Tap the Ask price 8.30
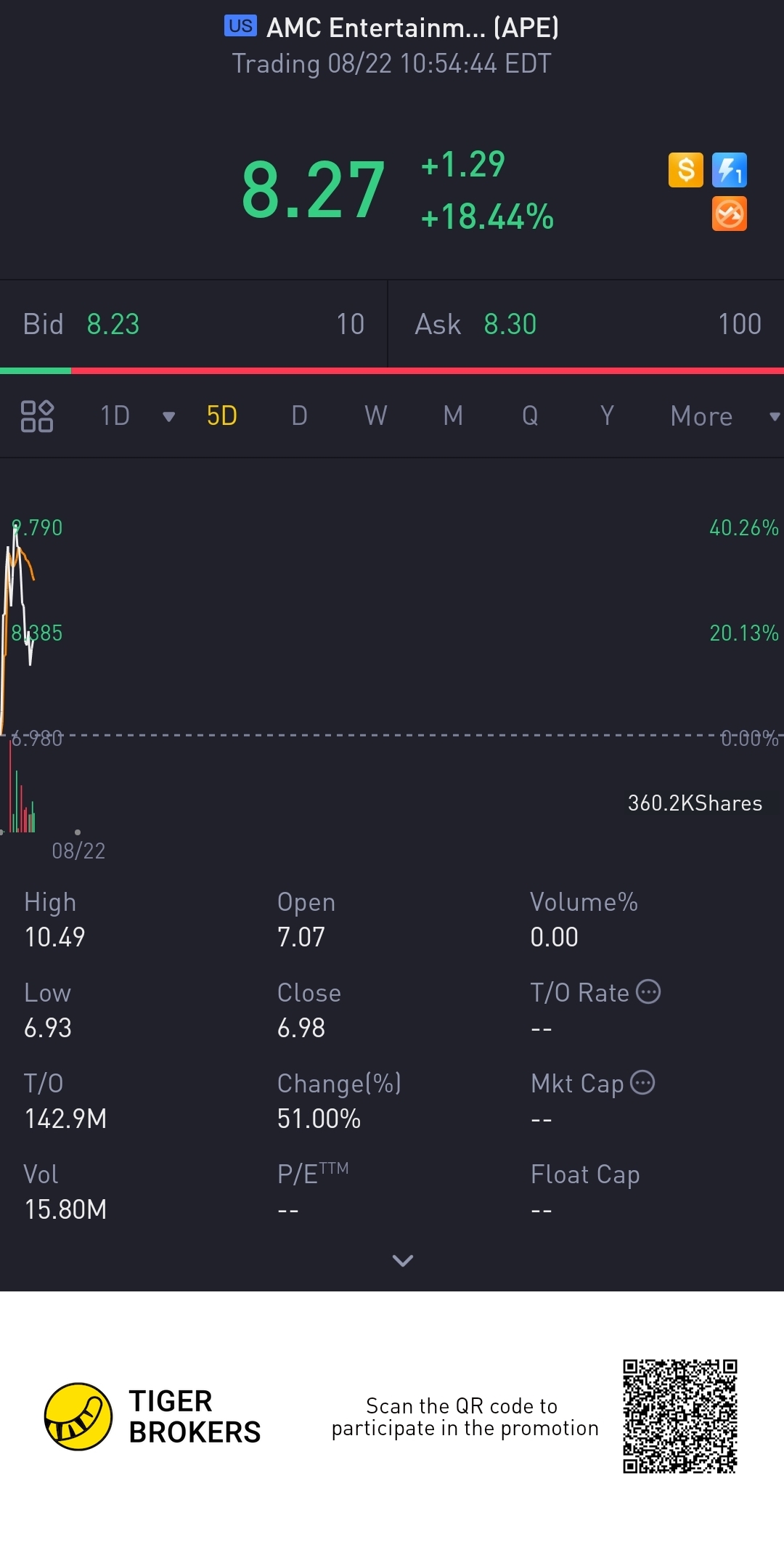 point(510,324)
